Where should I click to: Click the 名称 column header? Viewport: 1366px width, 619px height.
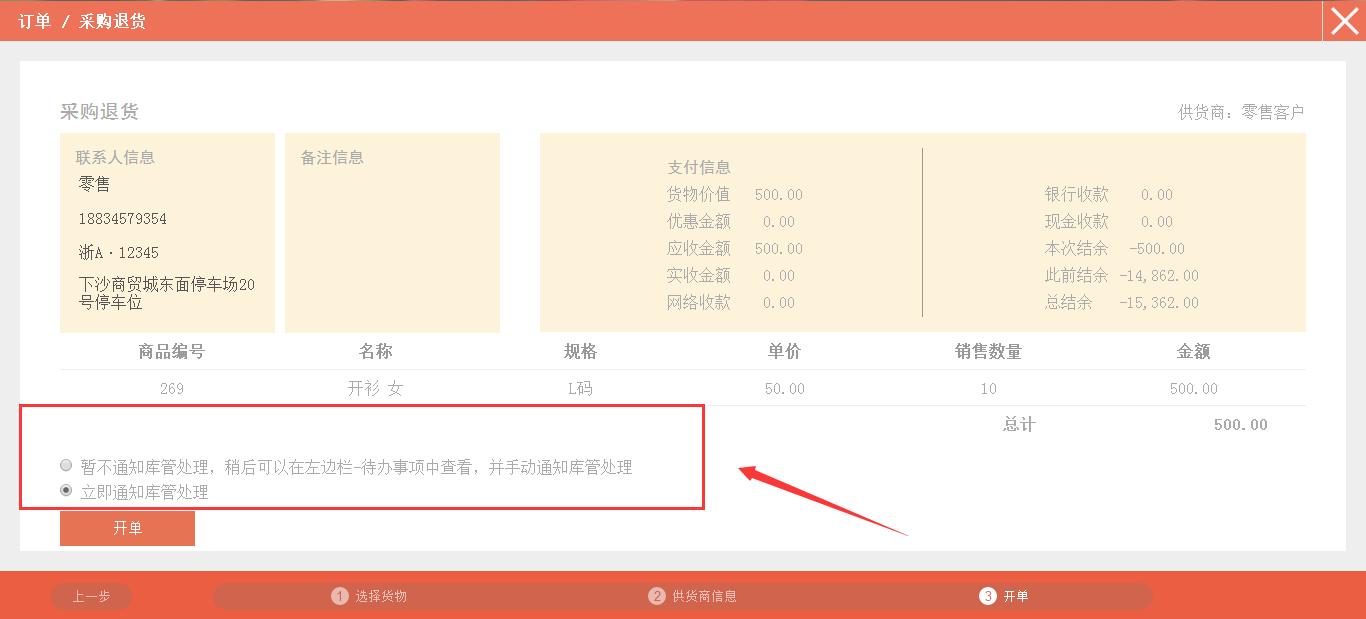[x=375, y=352]
